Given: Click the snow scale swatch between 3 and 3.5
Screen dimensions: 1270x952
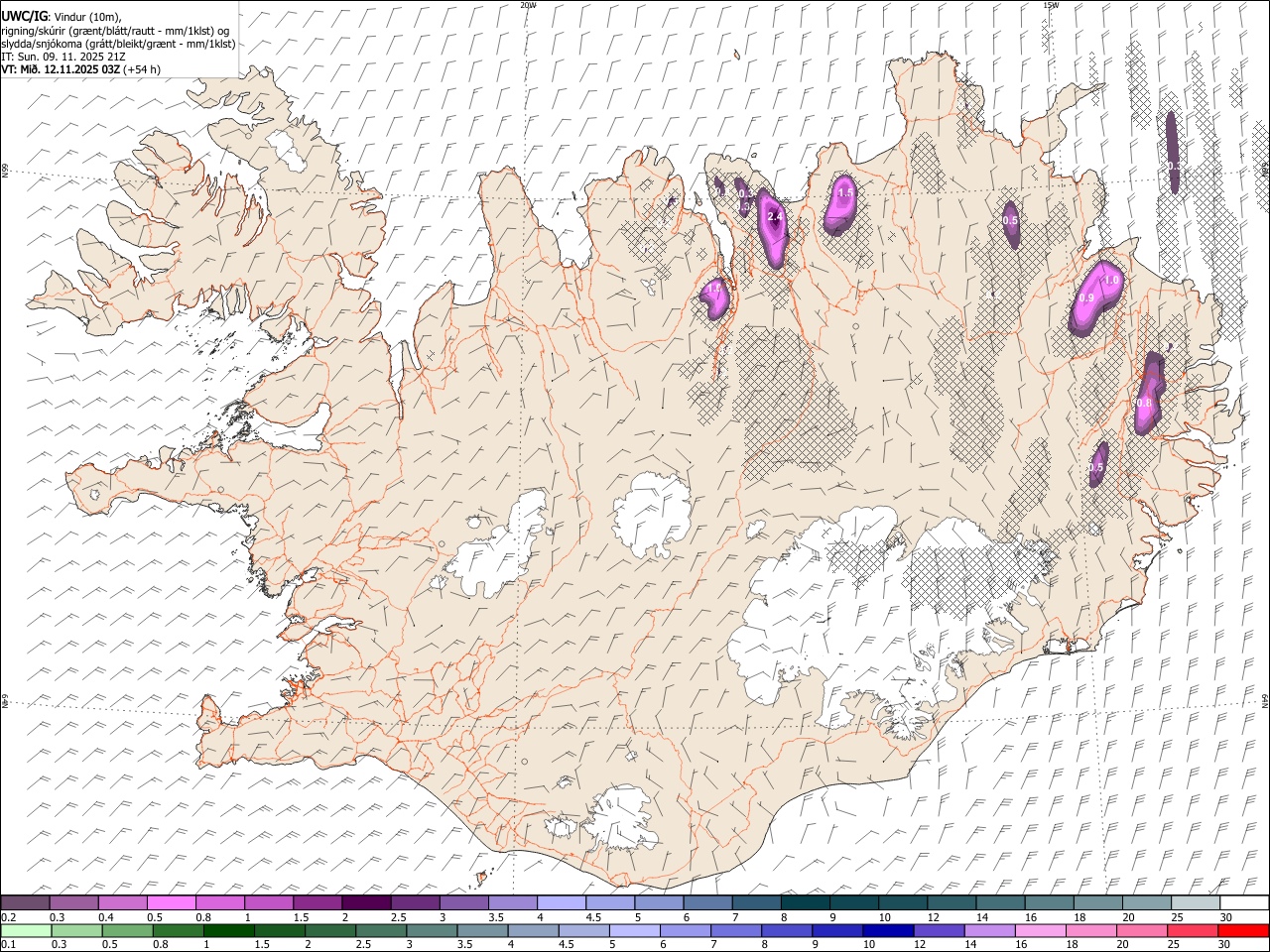Looking at the screenshot, I should [463, 902].
